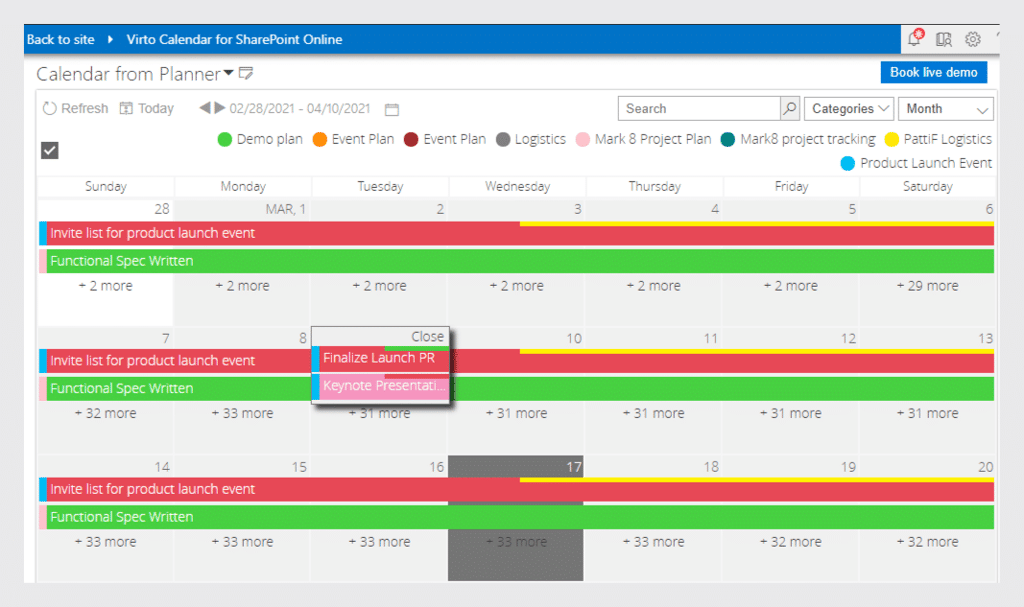Expand + 33 more under Monday 8
1024x607 pixels.
242,413
